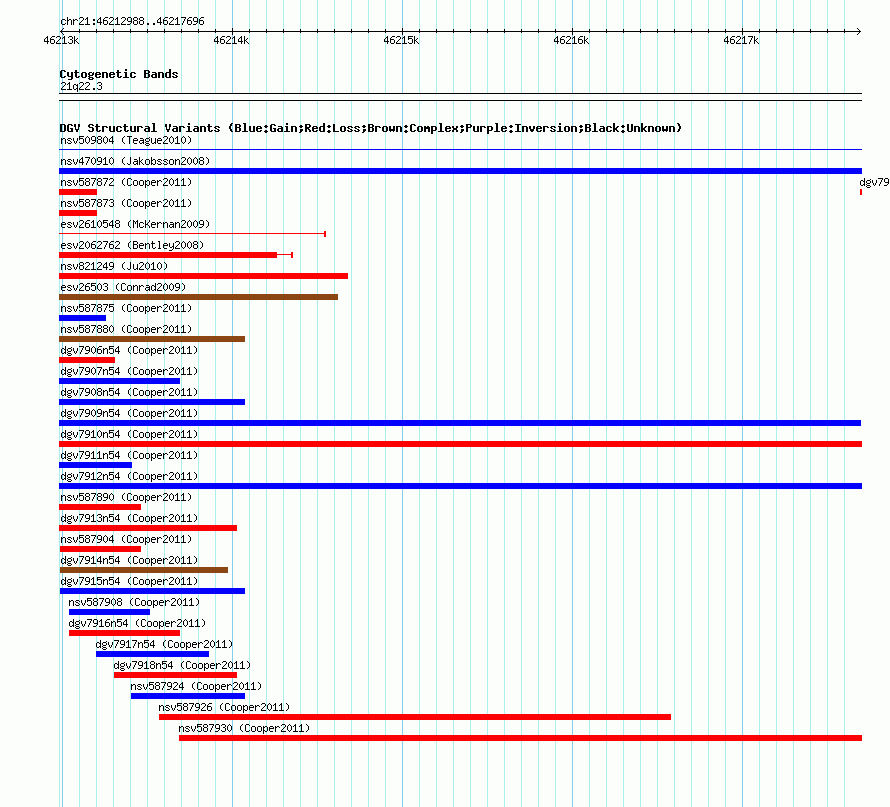Click nsv587880 (Cooper2011) label
The image size is (890, 807).
(x=126, y=329)
